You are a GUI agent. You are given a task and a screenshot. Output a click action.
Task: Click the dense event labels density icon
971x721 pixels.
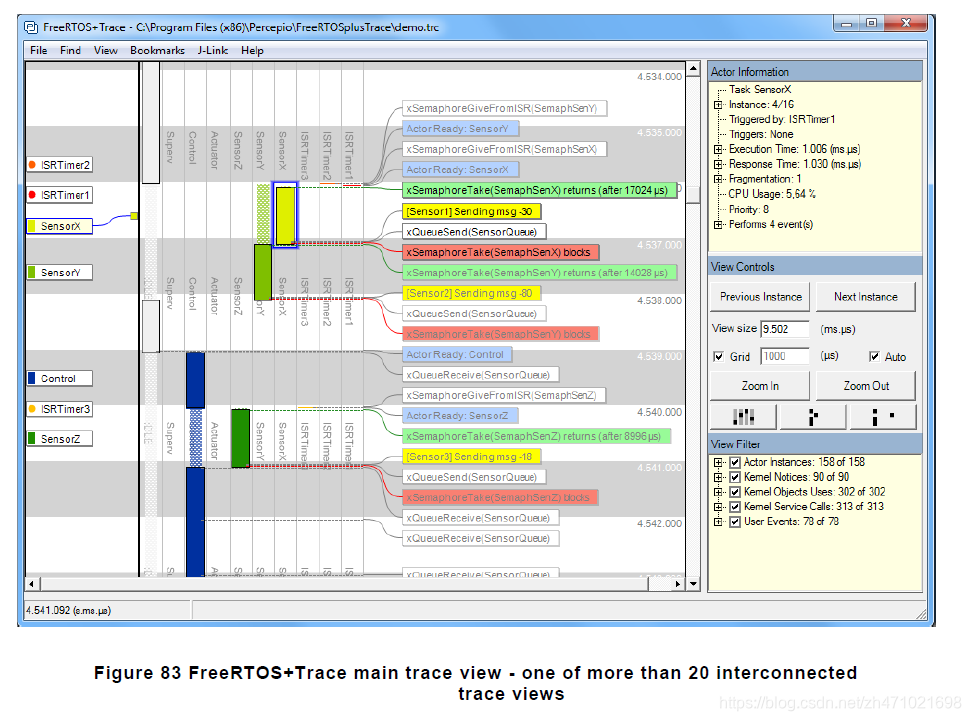point(743,417)
